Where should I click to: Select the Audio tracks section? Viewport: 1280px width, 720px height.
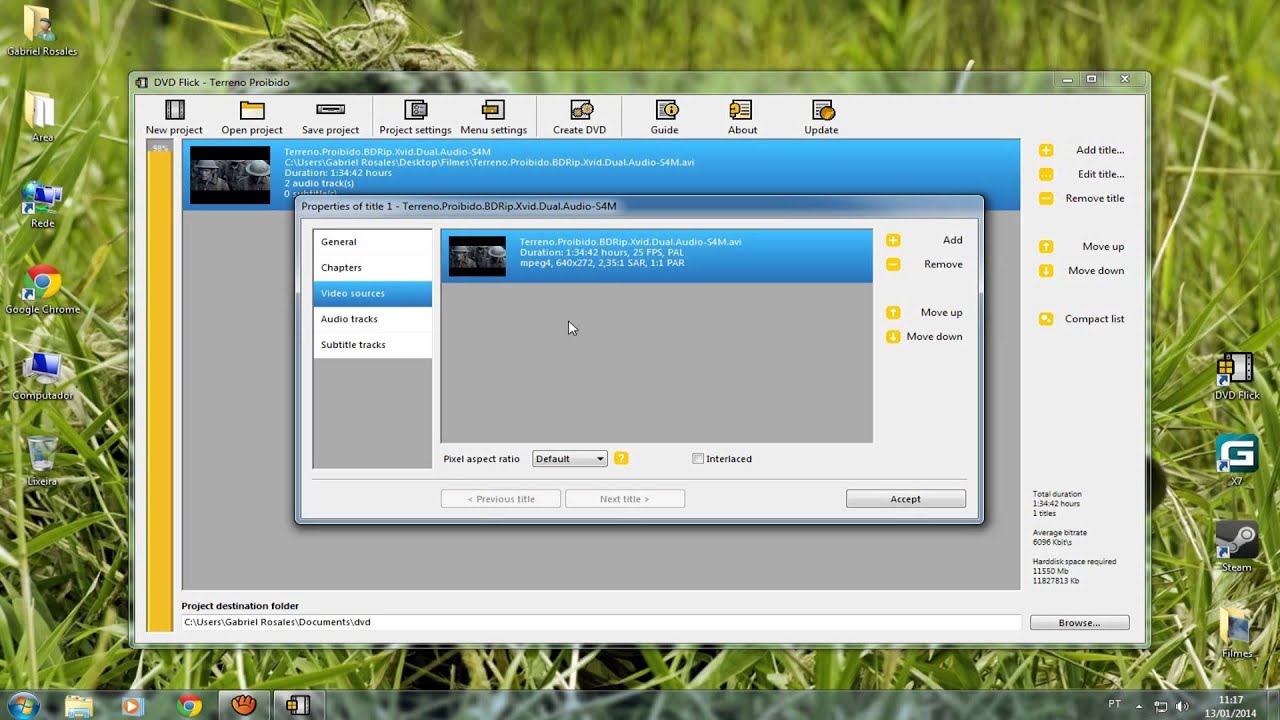(x=372, y=319)
